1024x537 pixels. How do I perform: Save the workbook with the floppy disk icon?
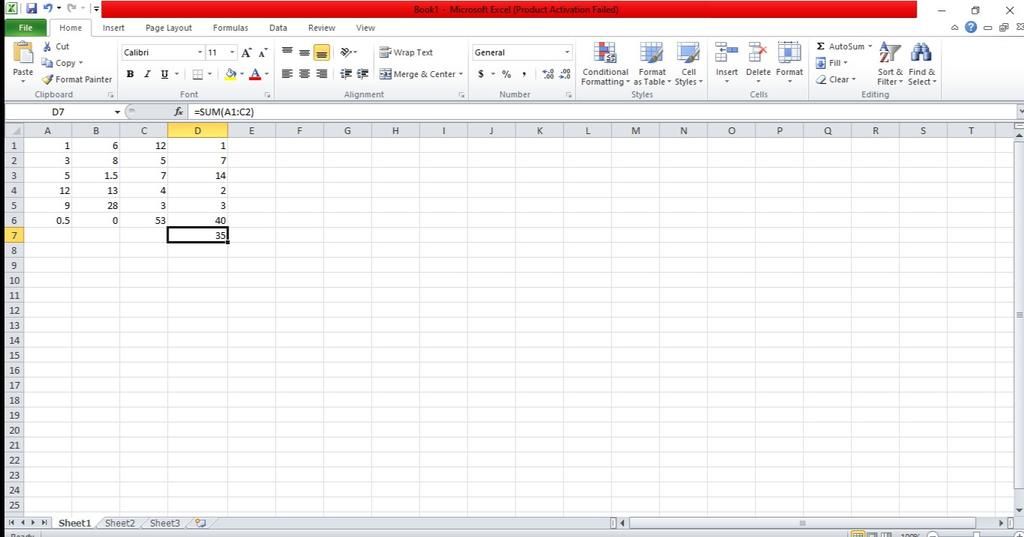31,8
